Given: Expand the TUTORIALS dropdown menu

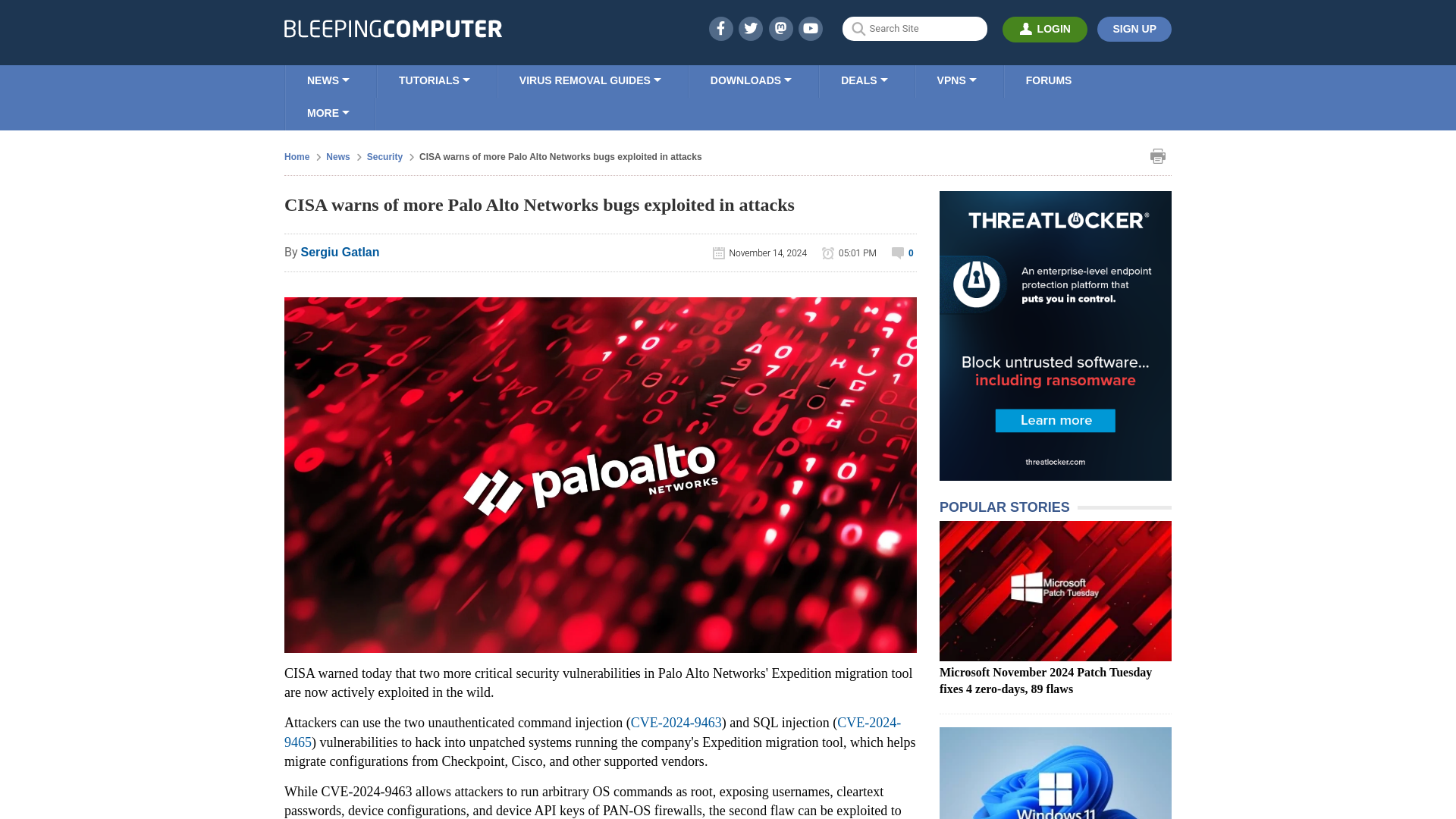Looking at the screenshot, I should (434, 80).
